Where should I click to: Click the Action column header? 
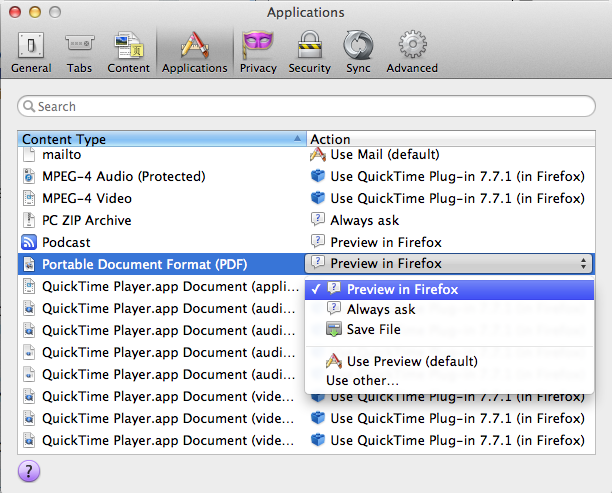point(451,139)
